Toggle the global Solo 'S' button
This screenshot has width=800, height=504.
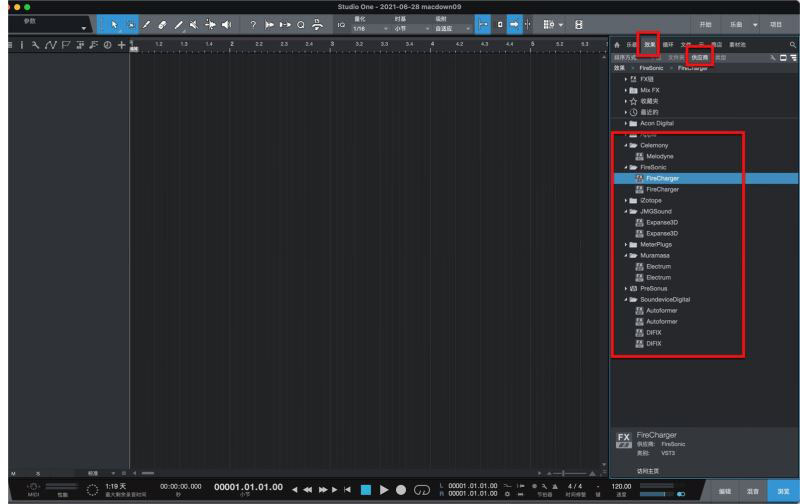click(38, 474)
